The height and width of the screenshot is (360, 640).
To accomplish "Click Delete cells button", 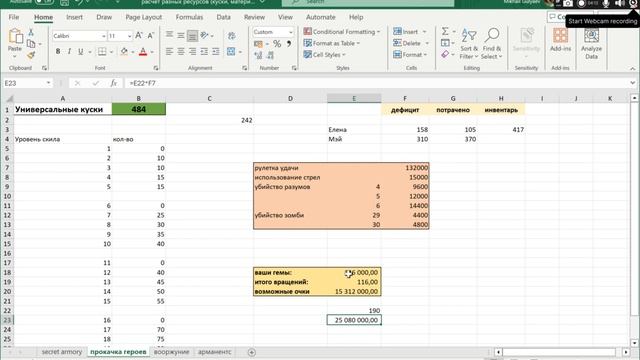I will (407, 43).
